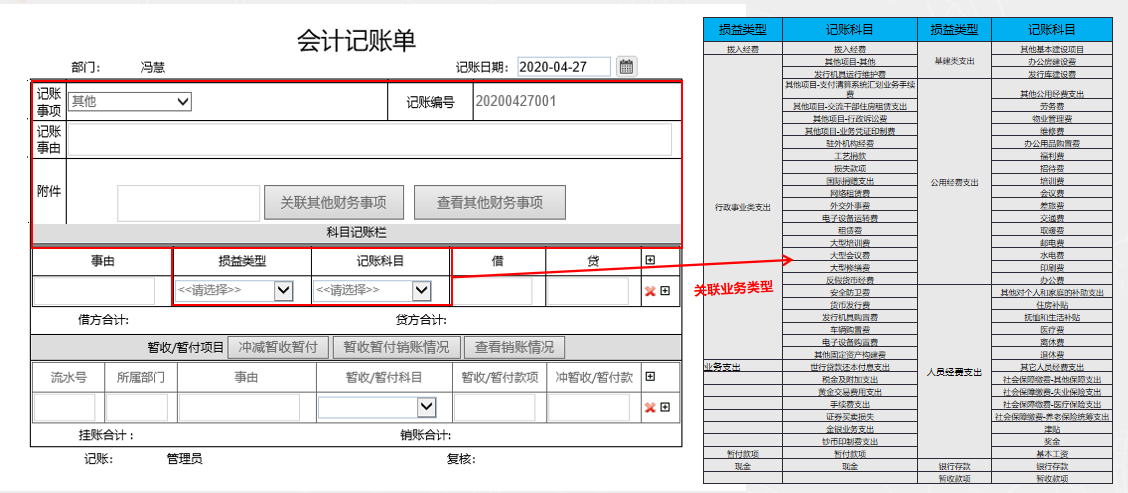
Task: Select the 其他项目-其他 subject cell
Action: (850, 62)
